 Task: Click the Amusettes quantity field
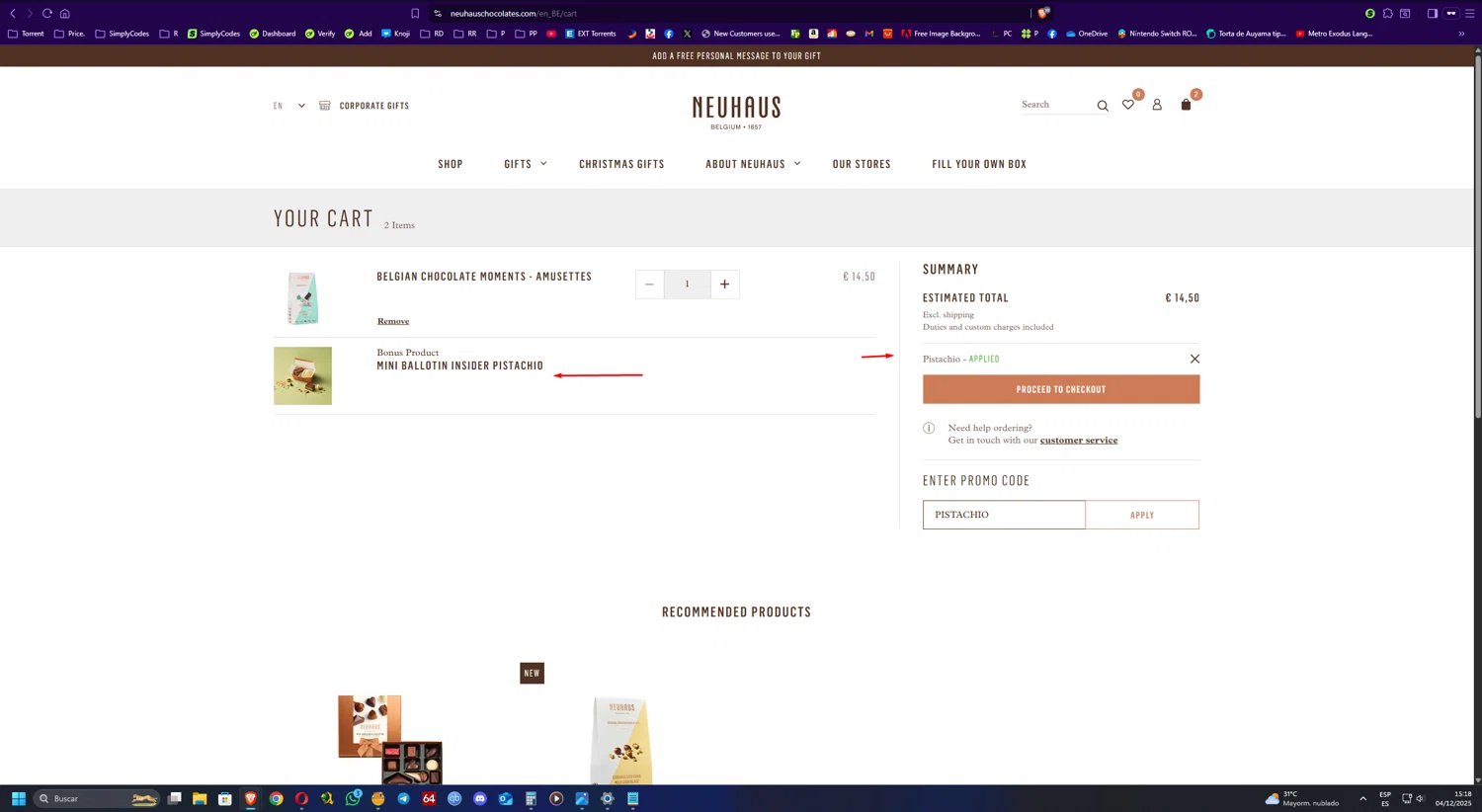(687, 284)
